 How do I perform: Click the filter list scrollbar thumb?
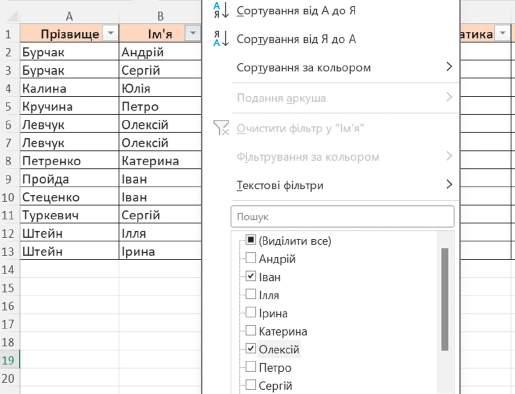tap(445, 299)
